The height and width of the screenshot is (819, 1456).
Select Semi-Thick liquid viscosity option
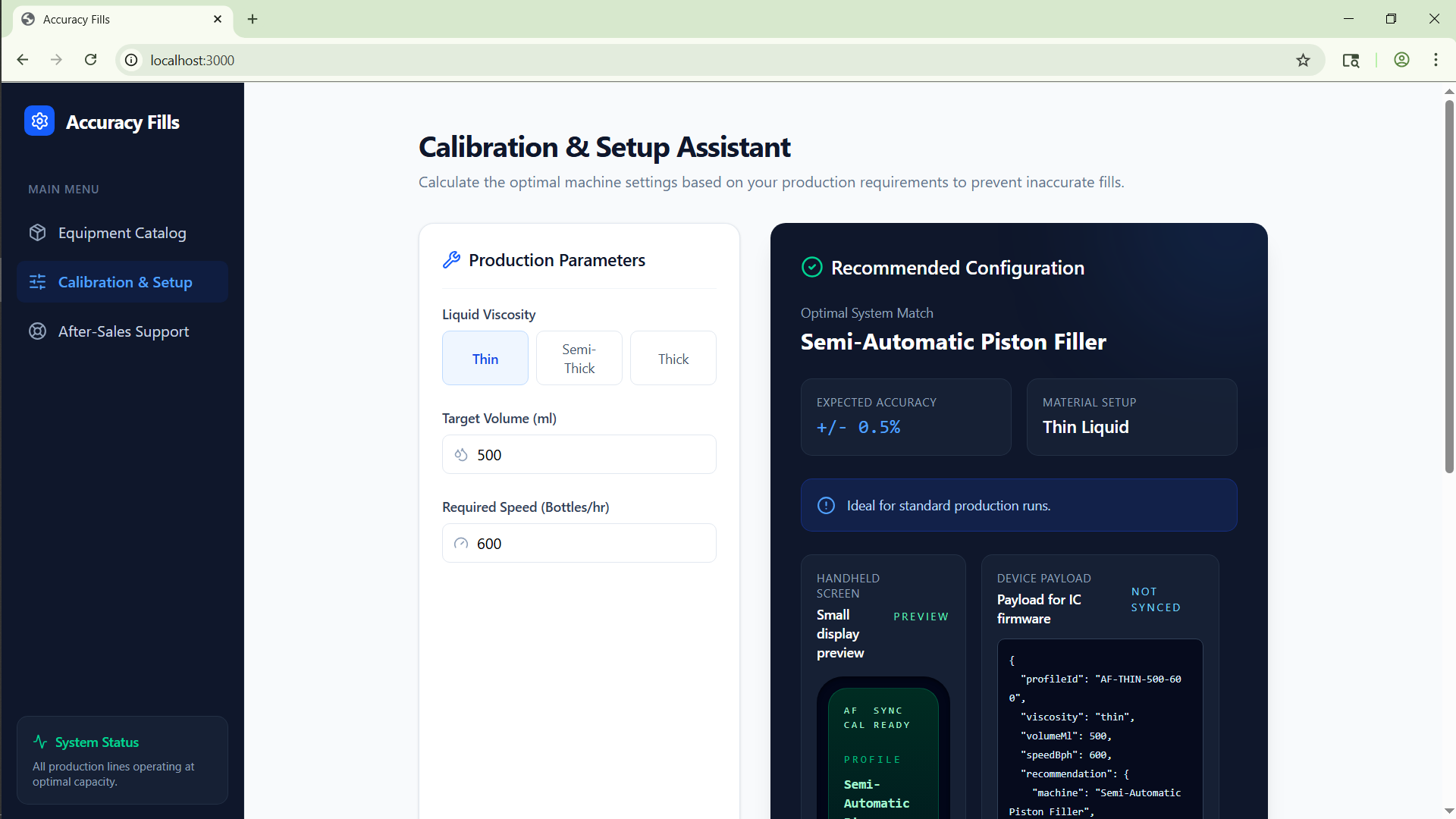579,359
